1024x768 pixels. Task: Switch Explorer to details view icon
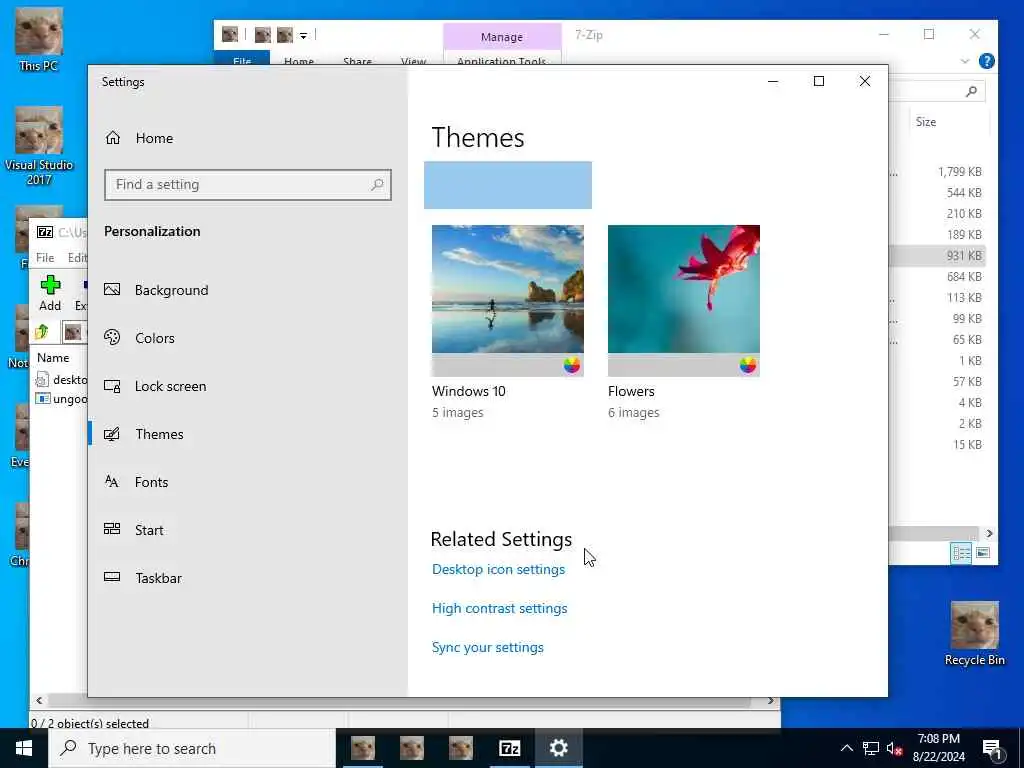[x=961, y=553]
